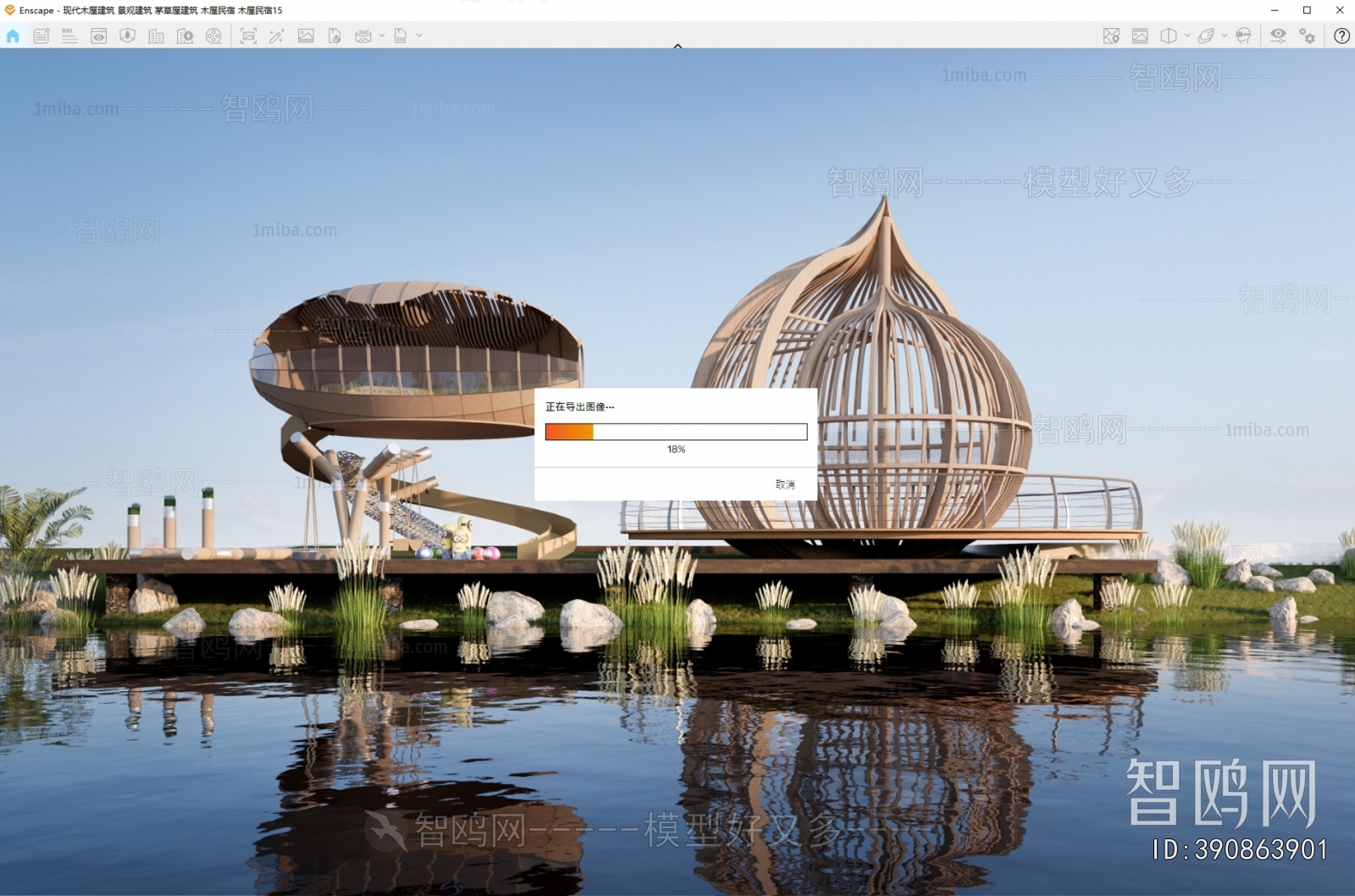Open the View Management eye-window icon
Screen dimensions: 1355x896
tap(99, 36)
